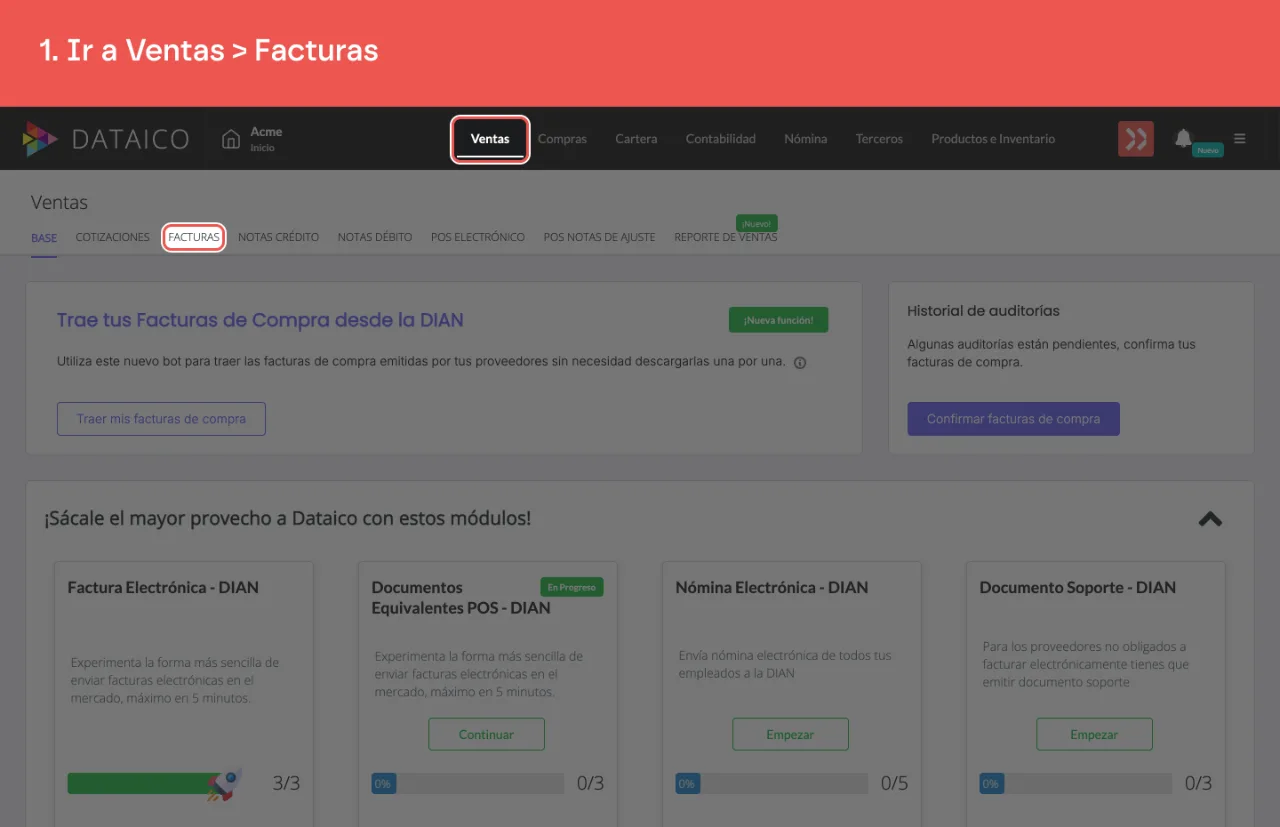
Task: Click Confirmar facturas de compra button
Action: pyautogui.click(x=1013, y=419)
